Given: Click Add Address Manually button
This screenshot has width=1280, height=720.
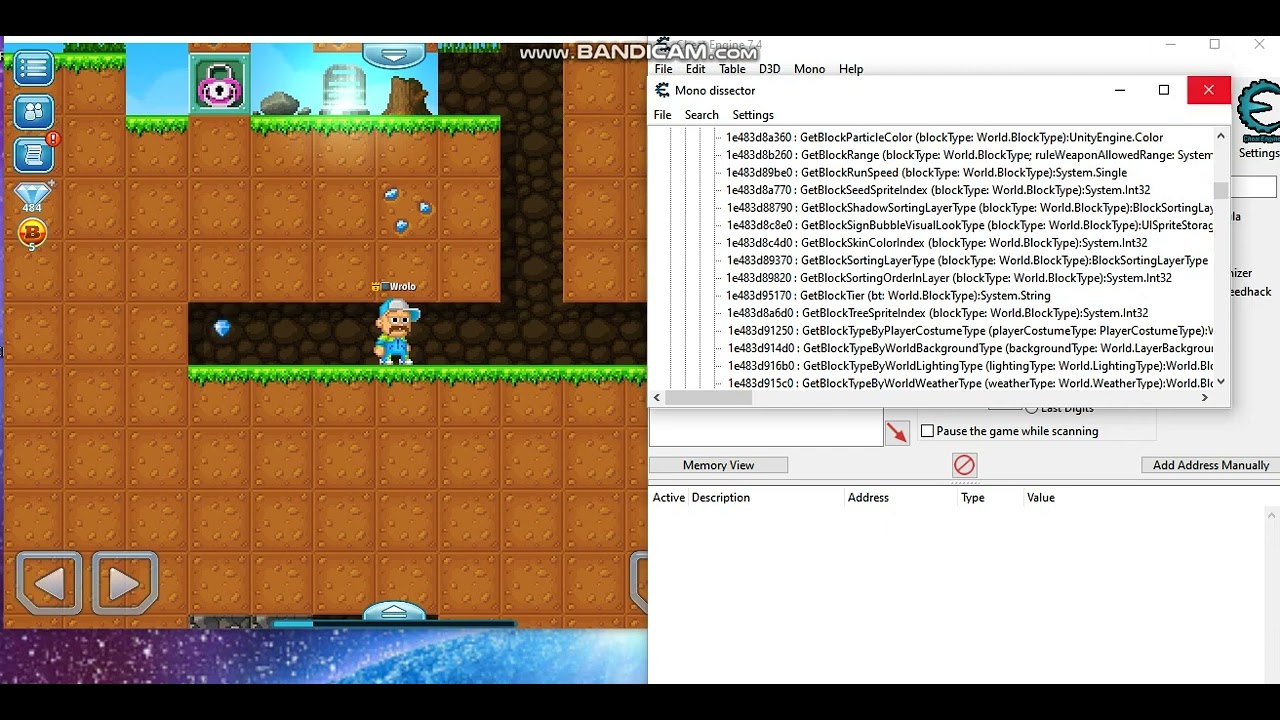Looking at the screenshot, I should 1210,465.
